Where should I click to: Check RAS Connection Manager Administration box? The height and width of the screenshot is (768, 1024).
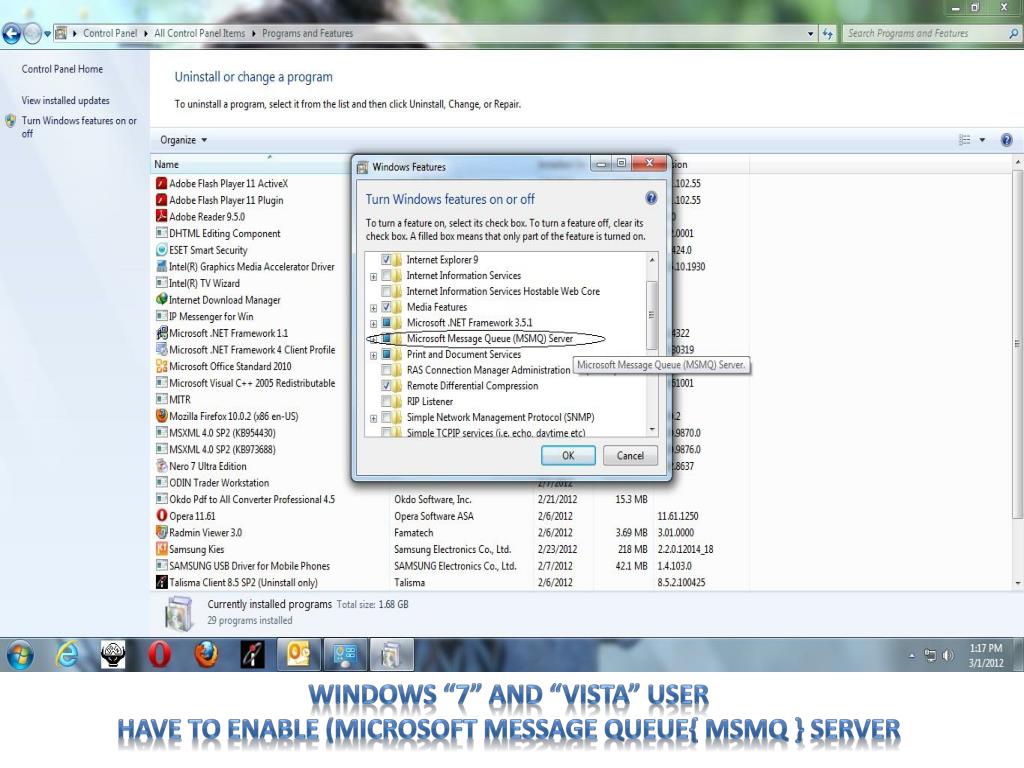(386, 370)
